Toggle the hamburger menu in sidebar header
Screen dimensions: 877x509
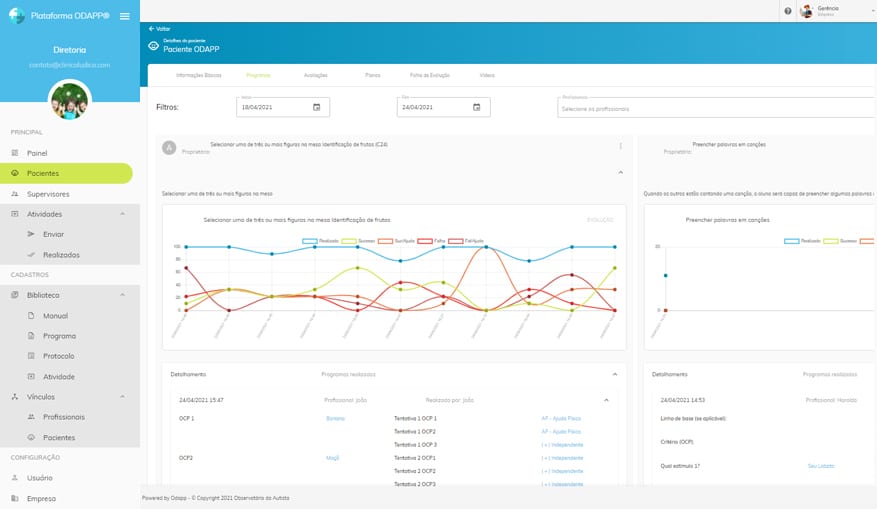tap(124, 16)
